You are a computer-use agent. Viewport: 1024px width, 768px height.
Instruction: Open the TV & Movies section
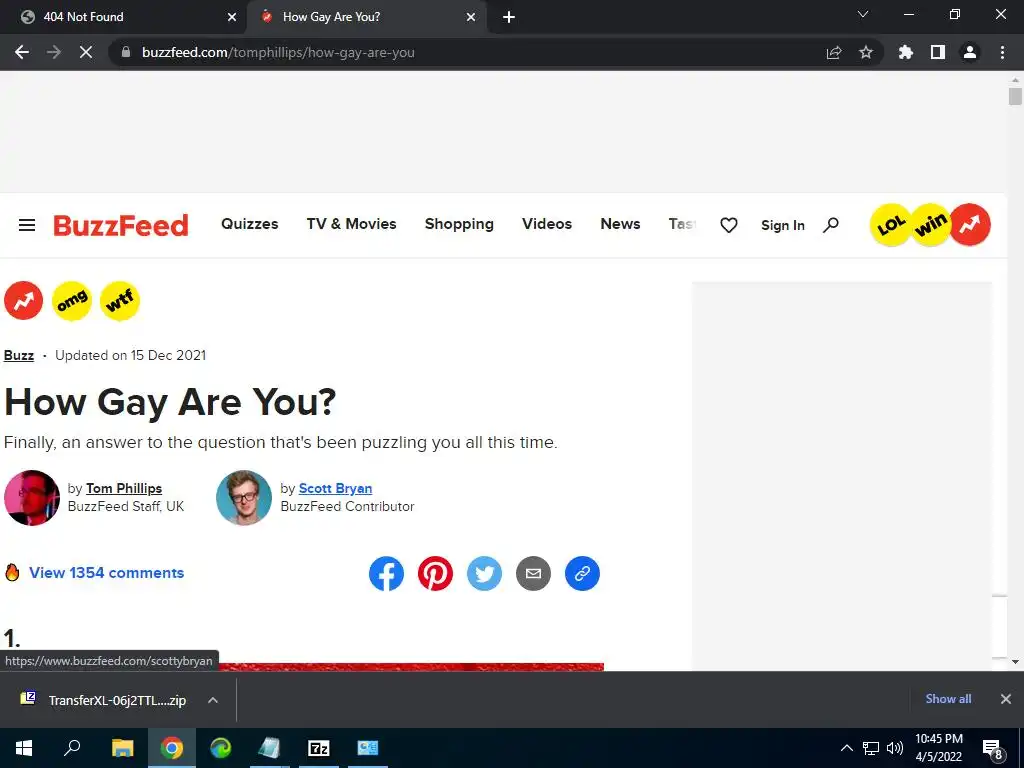(351, 224)
